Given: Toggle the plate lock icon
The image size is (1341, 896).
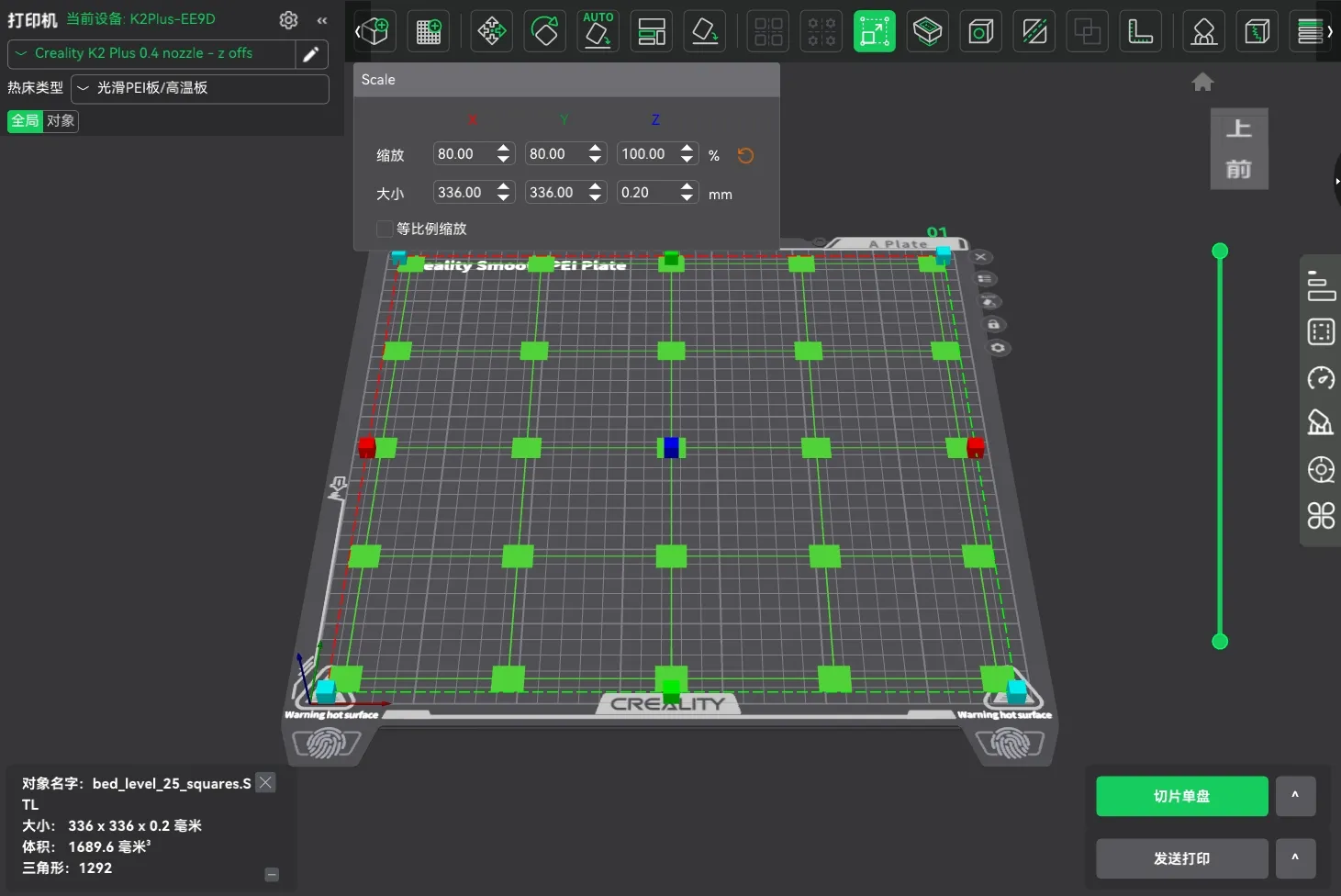Looking at the screenshot, I should (993, 324).
